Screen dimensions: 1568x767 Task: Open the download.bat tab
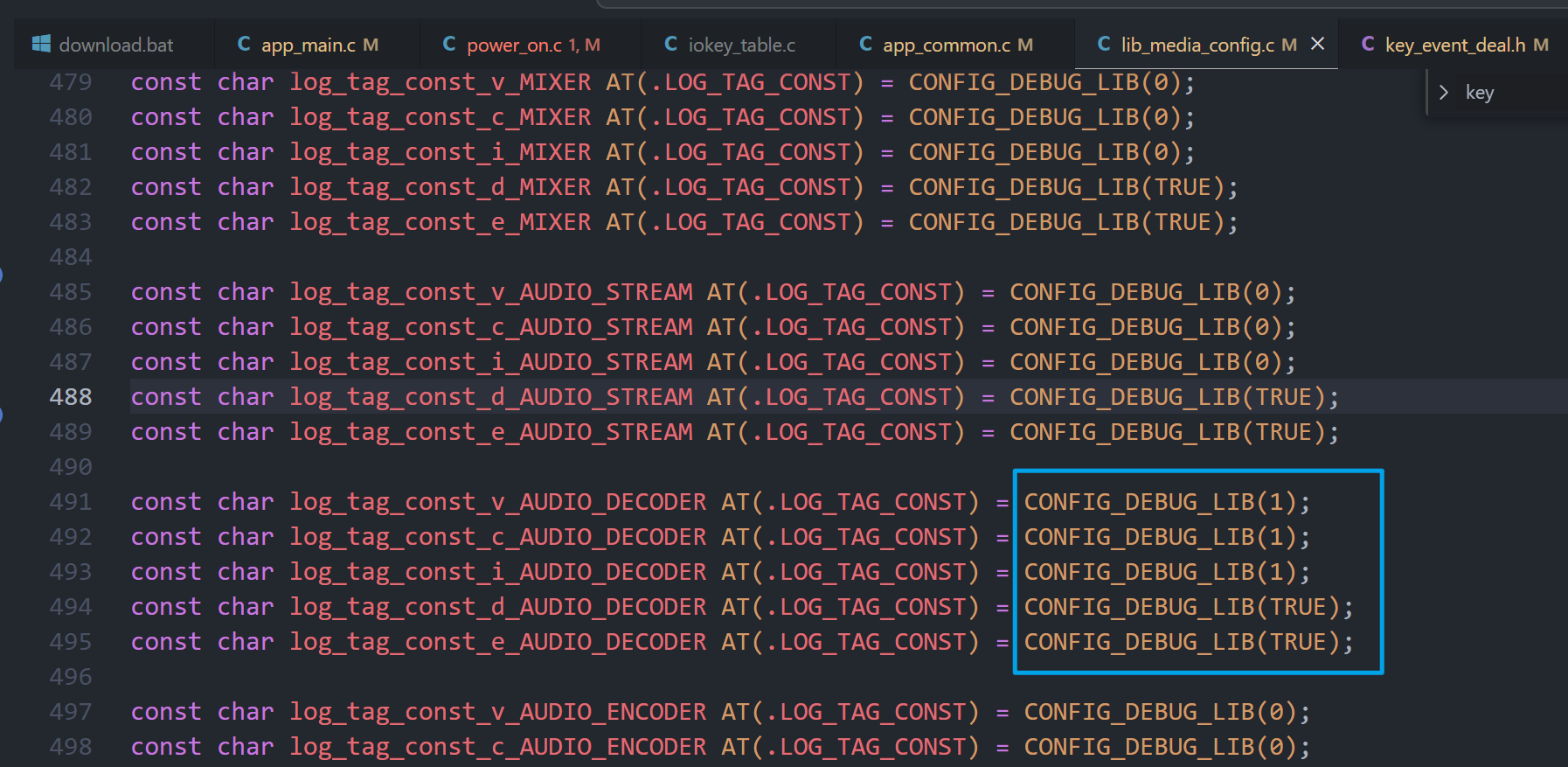click(114, 45)
